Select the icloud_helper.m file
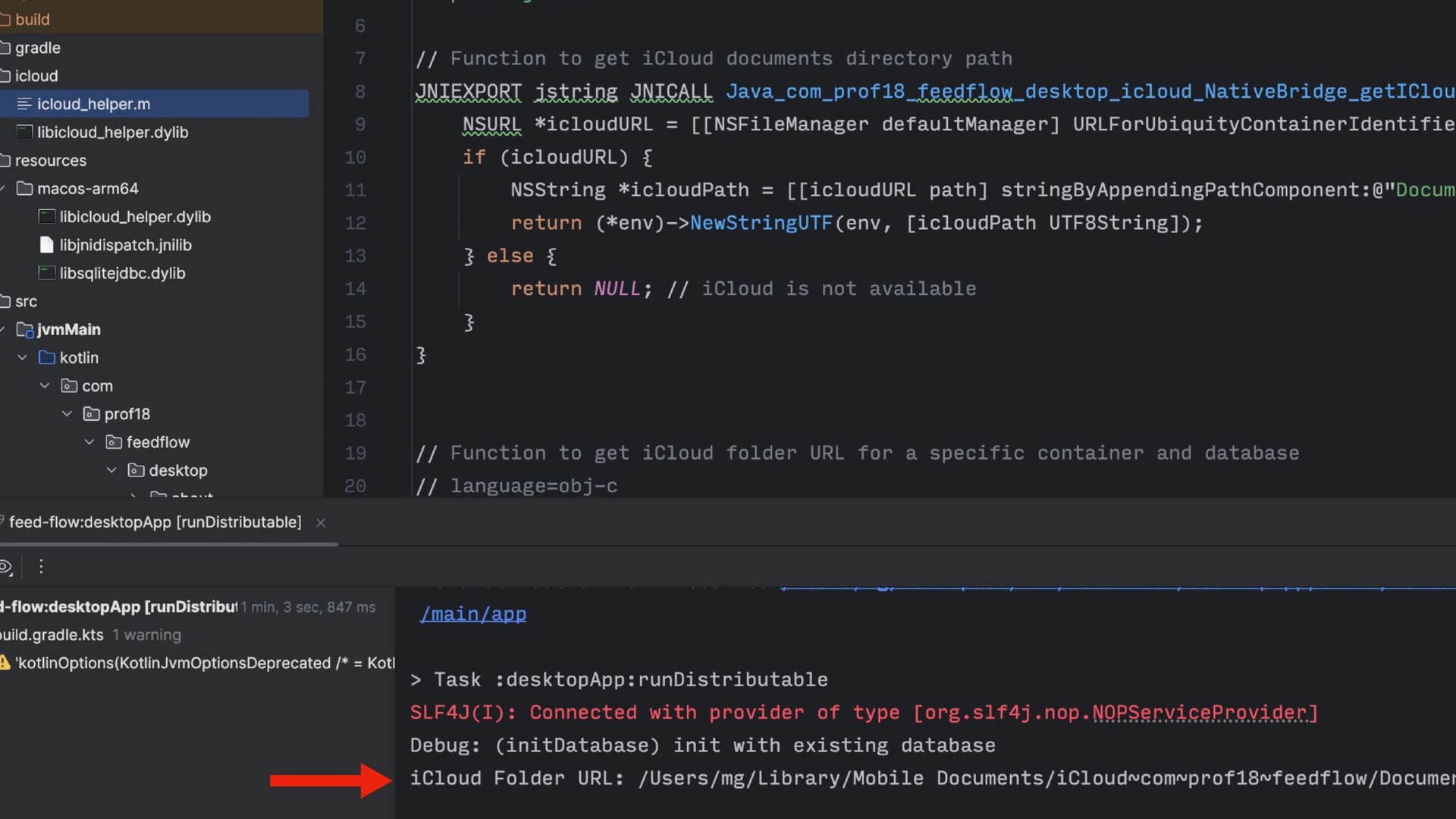This screenshot has width=1456, height=819. click(x=93, y=104)
